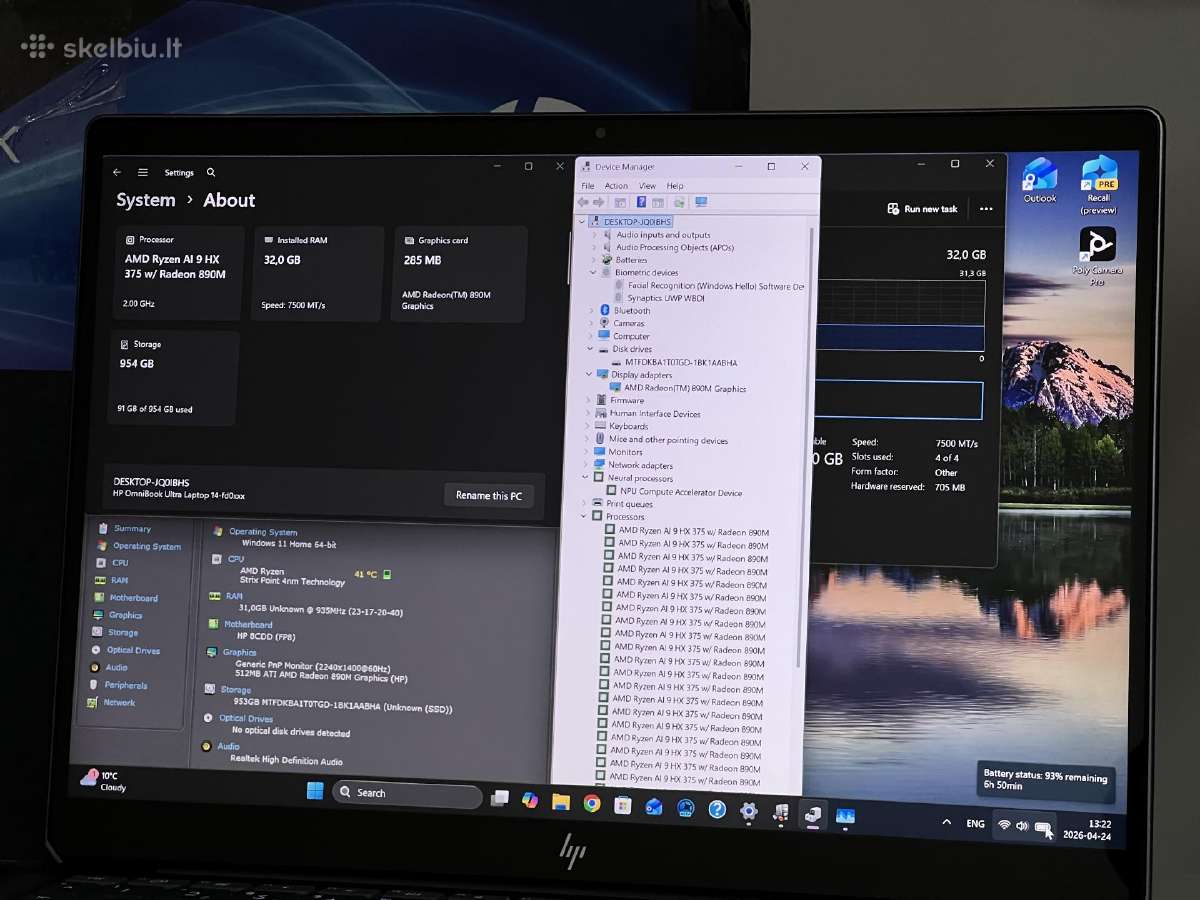The height and width of the screenshot is (900, 1200).
Task: Expand the Bluetooth node
Action: pyautogui.click(x=593, y=311)
